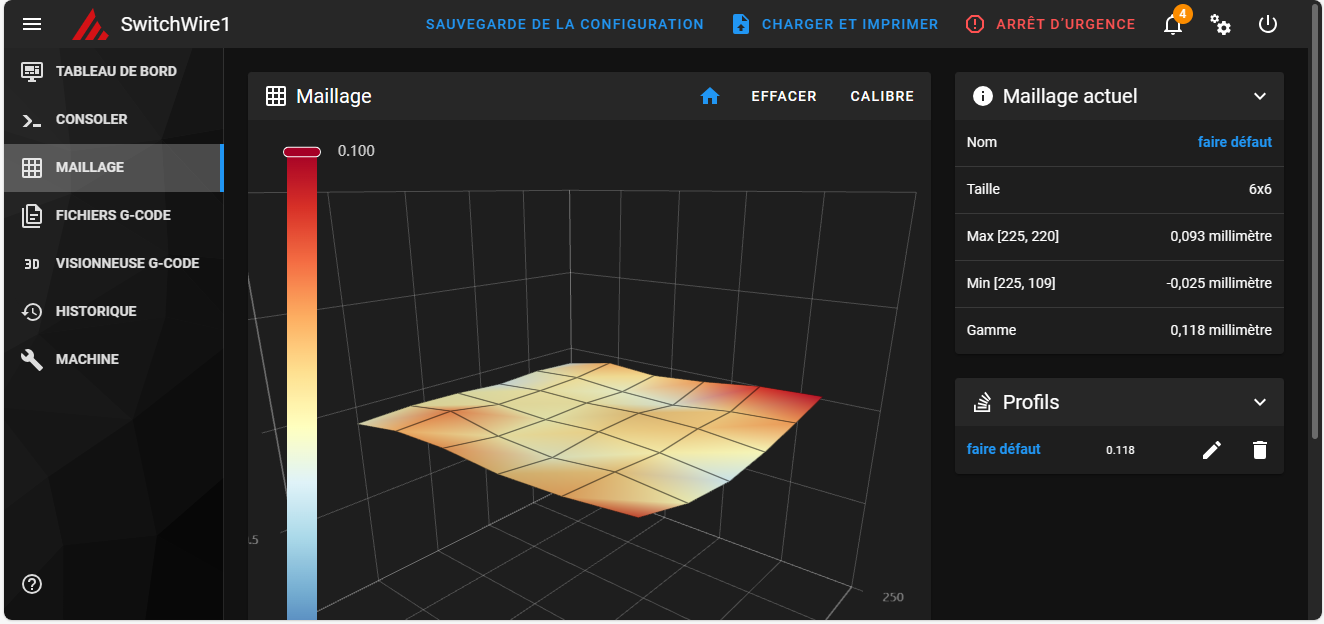Open the Machine page

[x=112, y=359]
